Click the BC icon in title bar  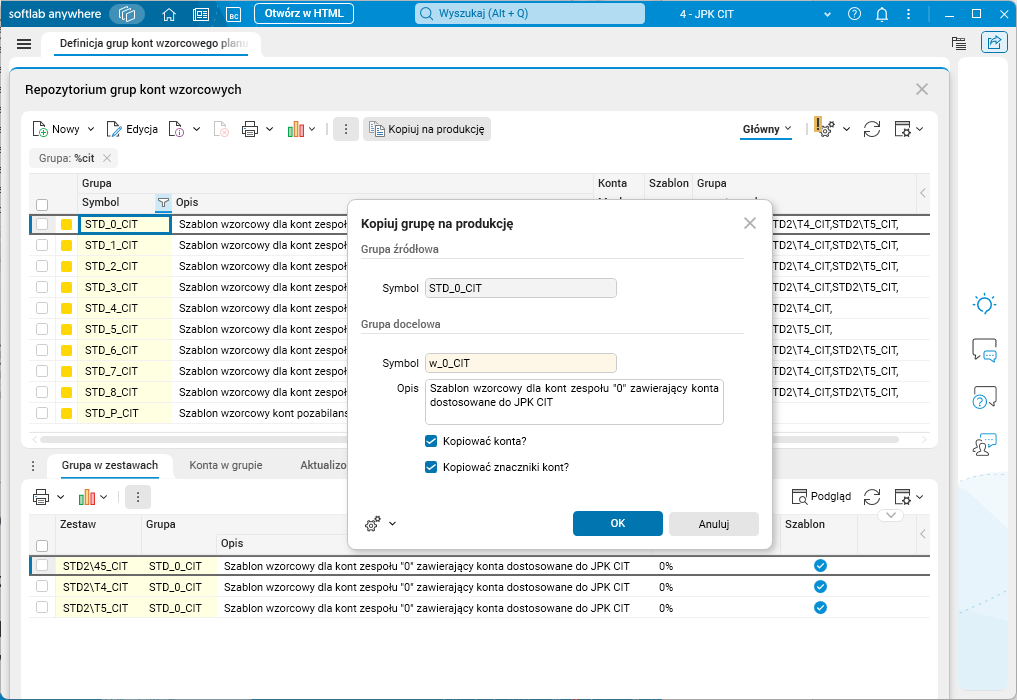[x=233, y=14]
